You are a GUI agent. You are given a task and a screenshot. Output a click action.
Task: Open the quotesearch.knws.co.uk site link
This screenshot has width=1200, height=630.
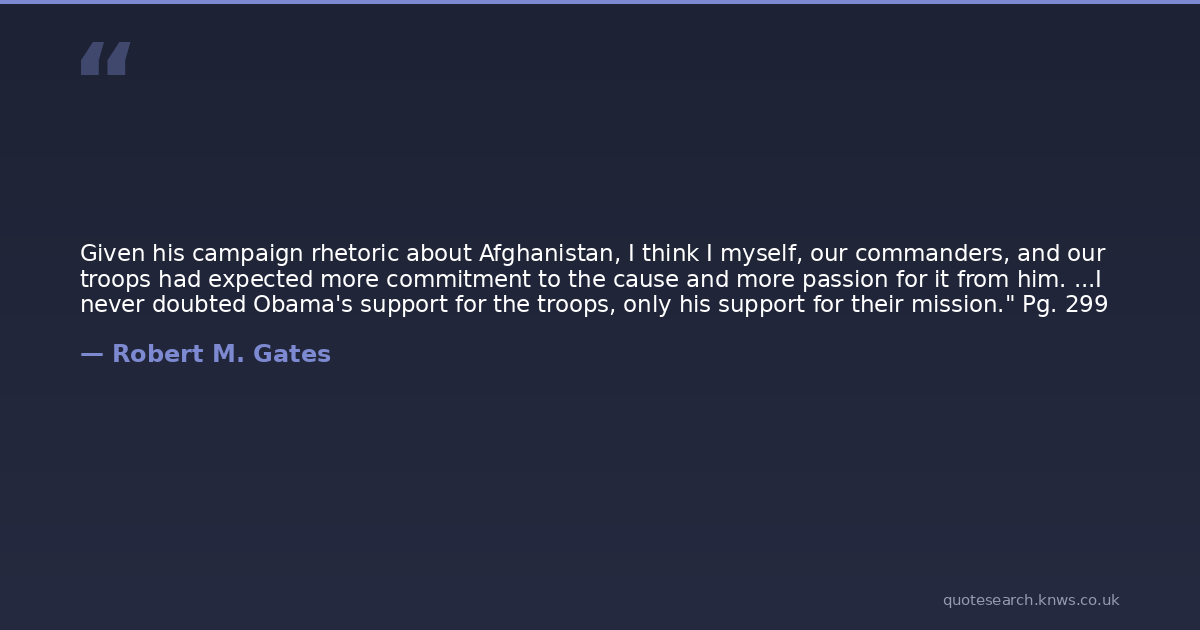click(x=1030, y=600)
